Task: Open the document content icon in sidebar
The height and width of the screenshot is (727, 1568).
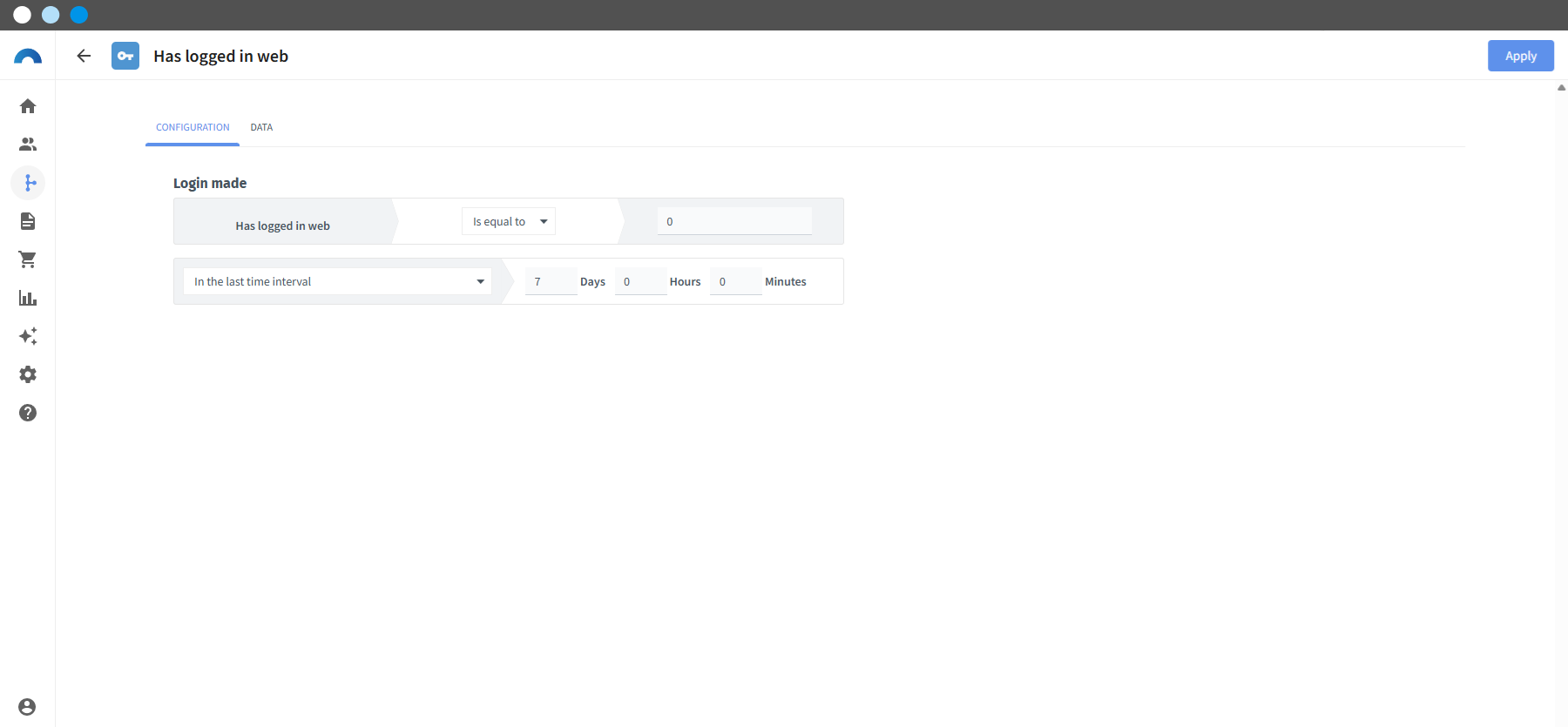Action: pyautogui.click(x=28, y=221)
